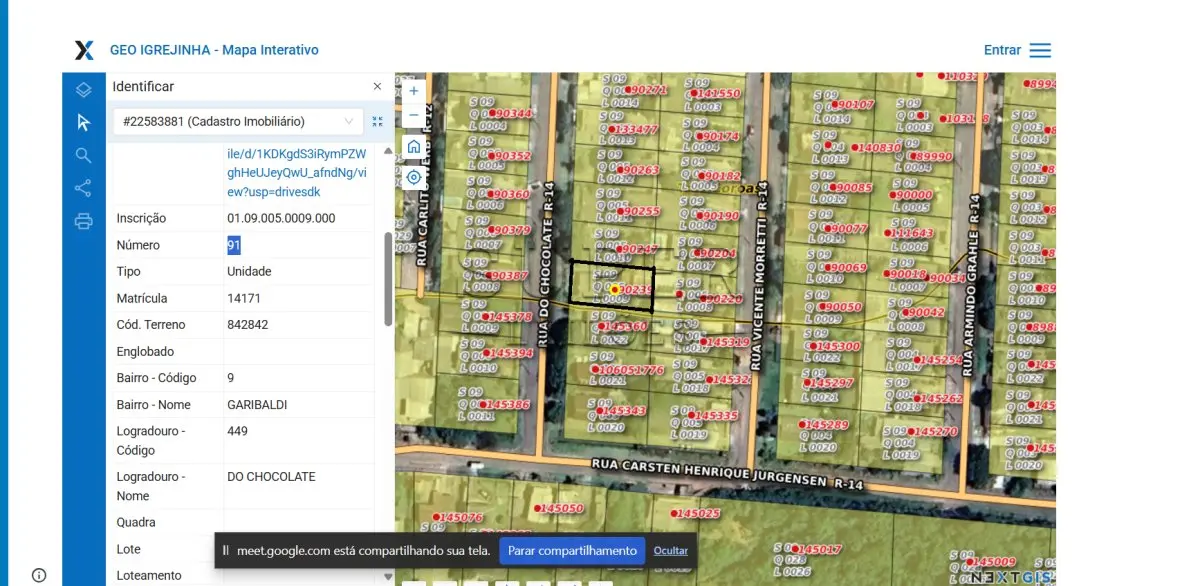1200x586 pixels.
Task: Click RUA DO CHOCOLATE street label on map
Action: point(546,266)
